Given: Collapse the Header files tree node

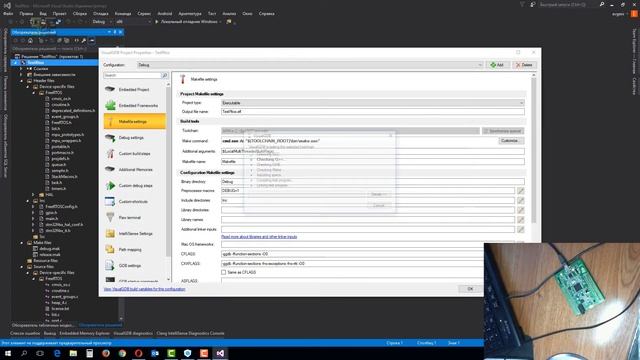Looking at the screenshot, I should [21, 81].
